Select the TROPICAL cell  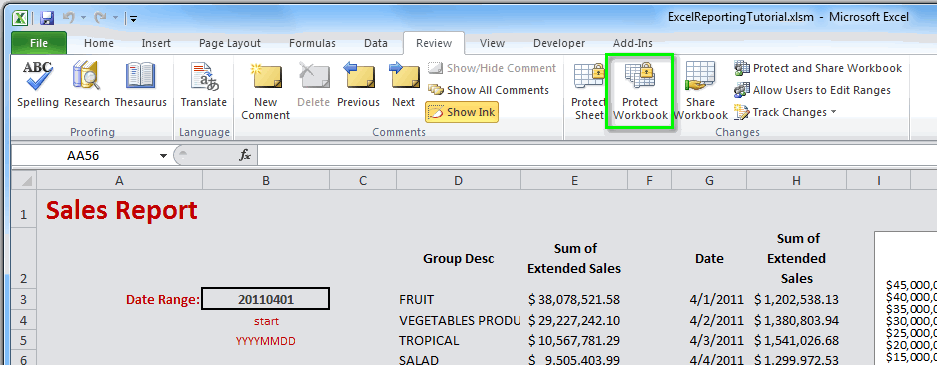tap(429, 341)
